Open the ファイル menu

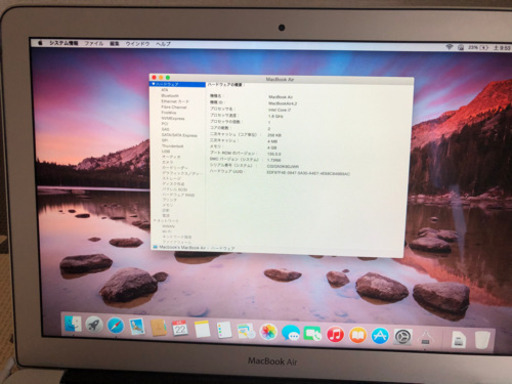(x=94, y=43)
